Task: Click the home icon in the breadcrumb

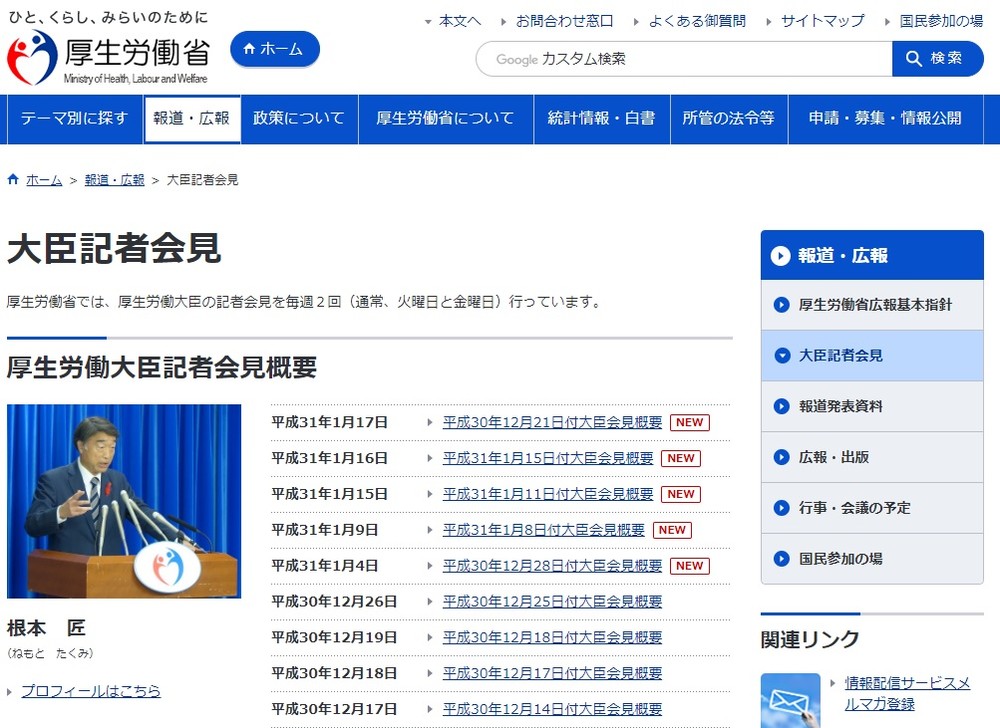Action: [x=11, y=179]
